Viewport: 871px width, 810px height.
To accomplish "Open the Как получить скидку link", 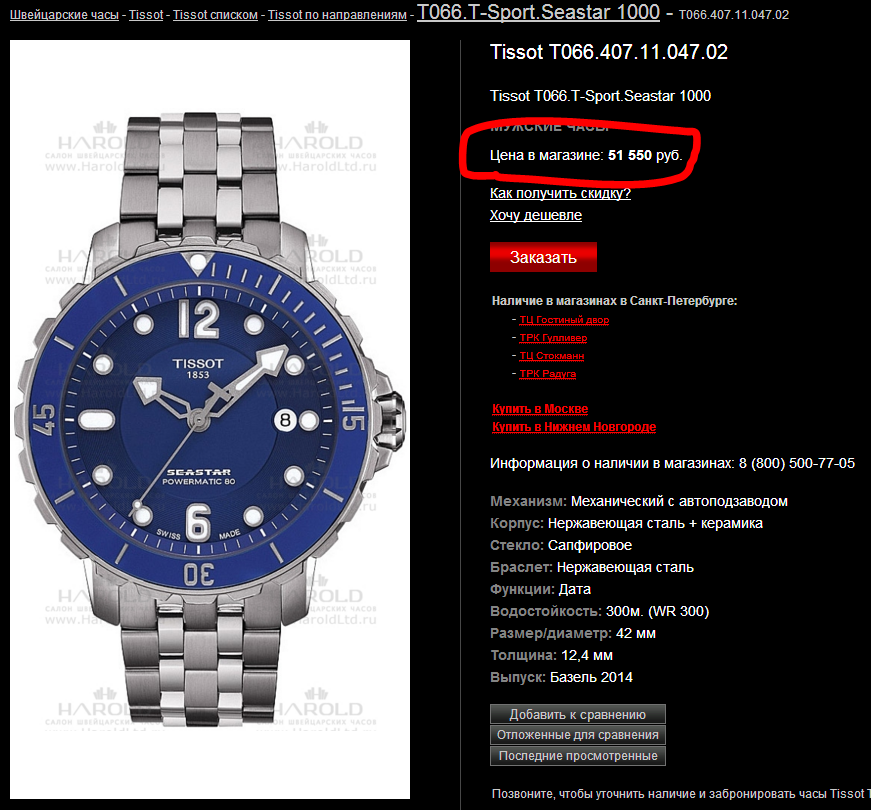I will (x=560, y=193).
